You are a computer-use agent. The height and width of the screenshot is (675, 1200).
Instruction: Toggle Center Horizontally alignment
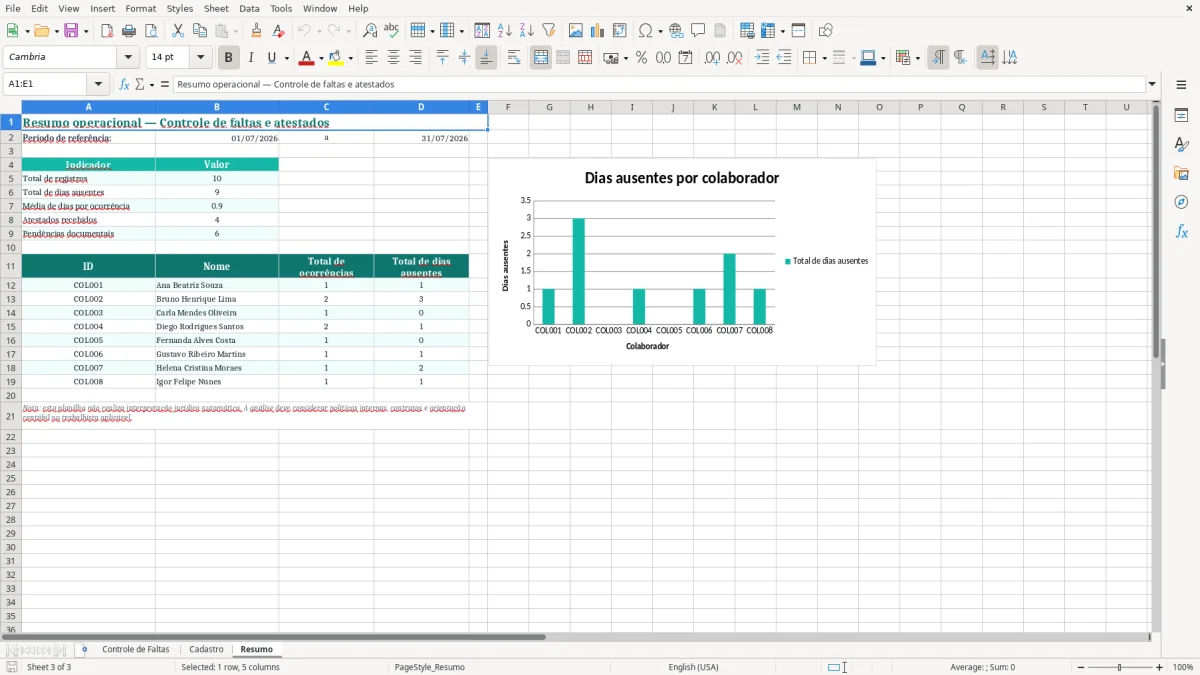pos(394,58)
